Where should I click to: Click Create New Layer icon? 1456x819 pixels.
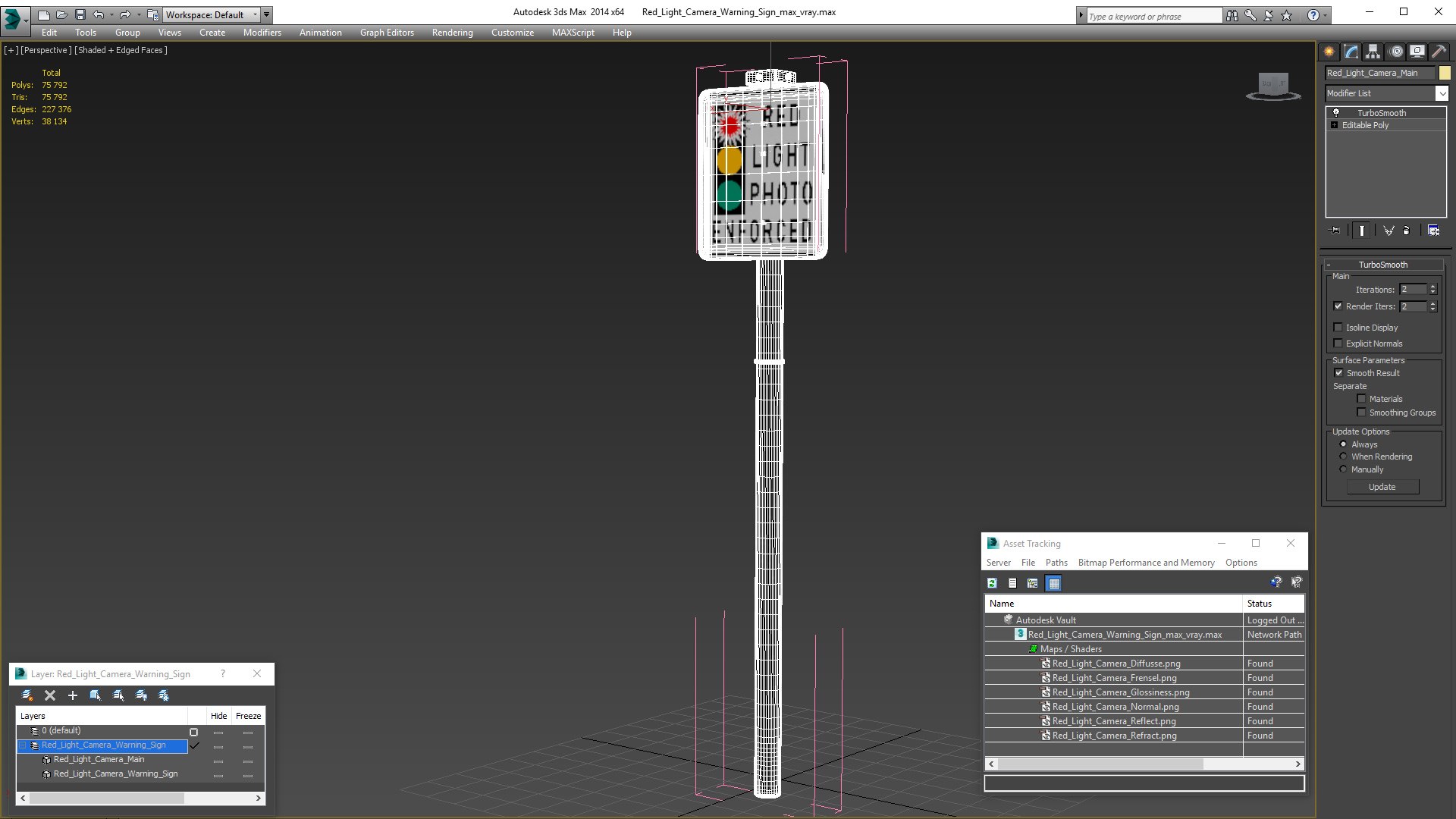(x=27, y=695)
